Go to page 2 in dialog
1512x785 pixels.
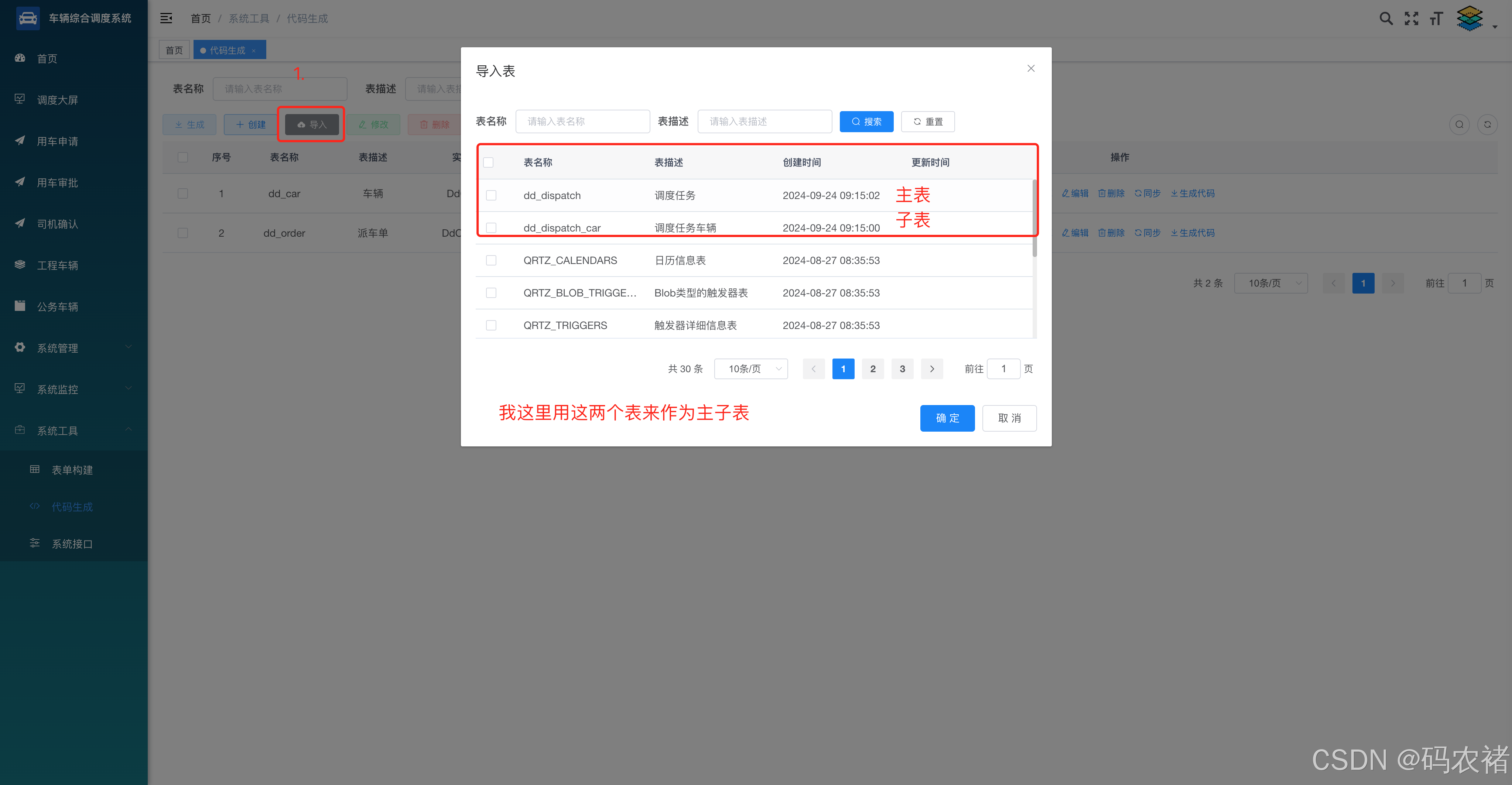(x=873, y=369)
